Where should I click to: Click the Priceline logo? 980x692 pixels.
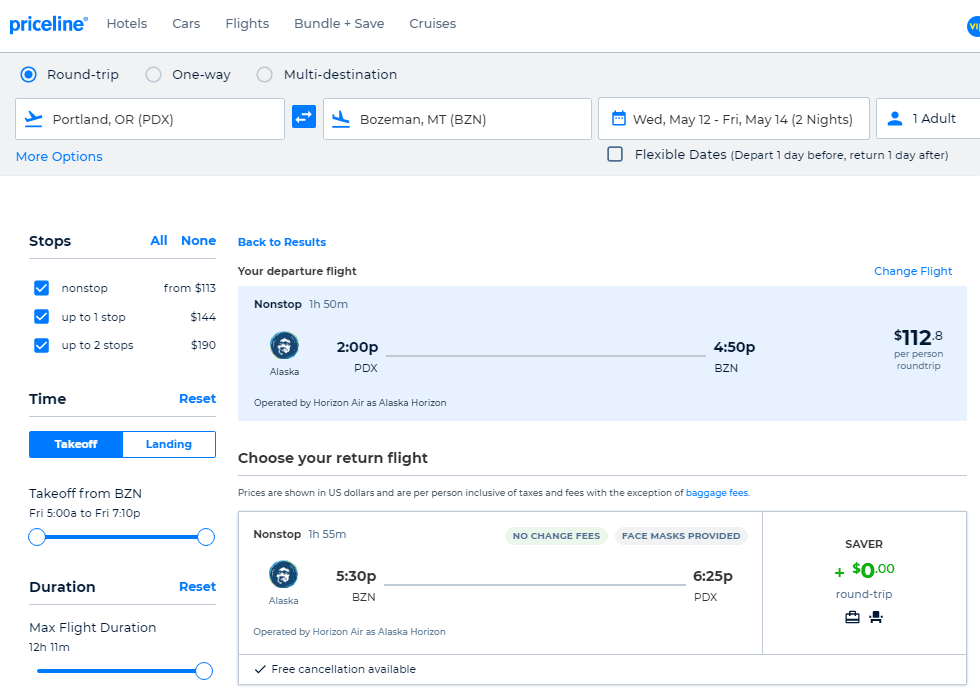coord(48,24)
